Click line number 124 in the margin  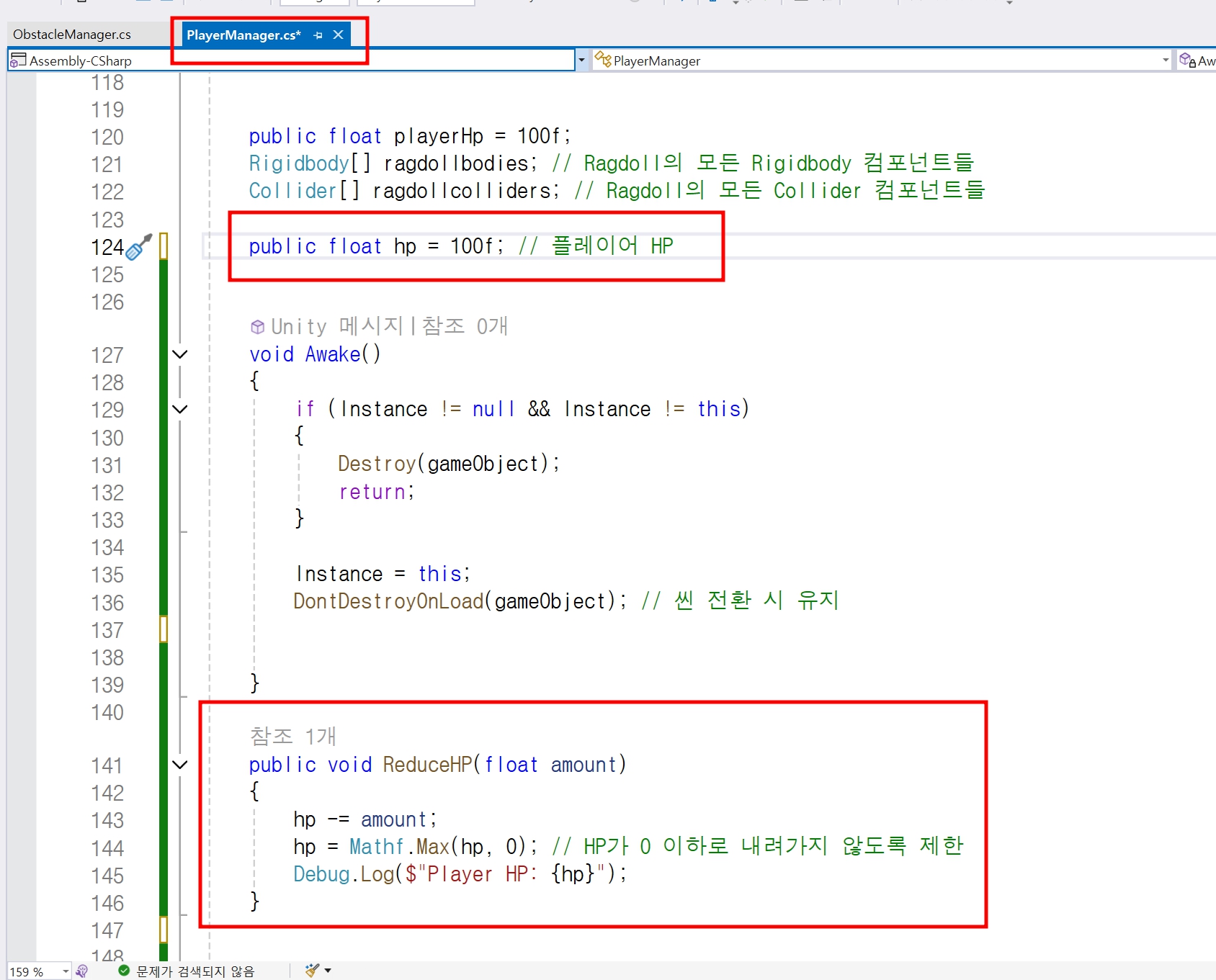(x=107, y=248)
